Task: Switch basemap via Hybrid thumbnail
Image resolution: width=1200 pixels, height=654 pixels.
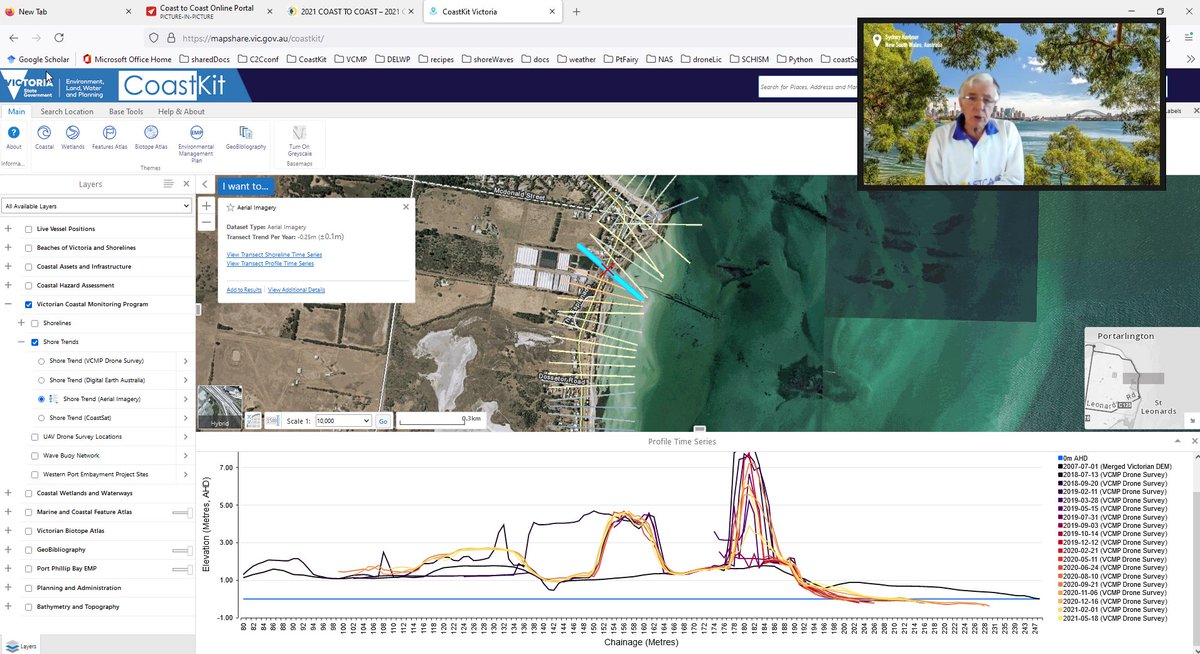Action: point(219,407)
